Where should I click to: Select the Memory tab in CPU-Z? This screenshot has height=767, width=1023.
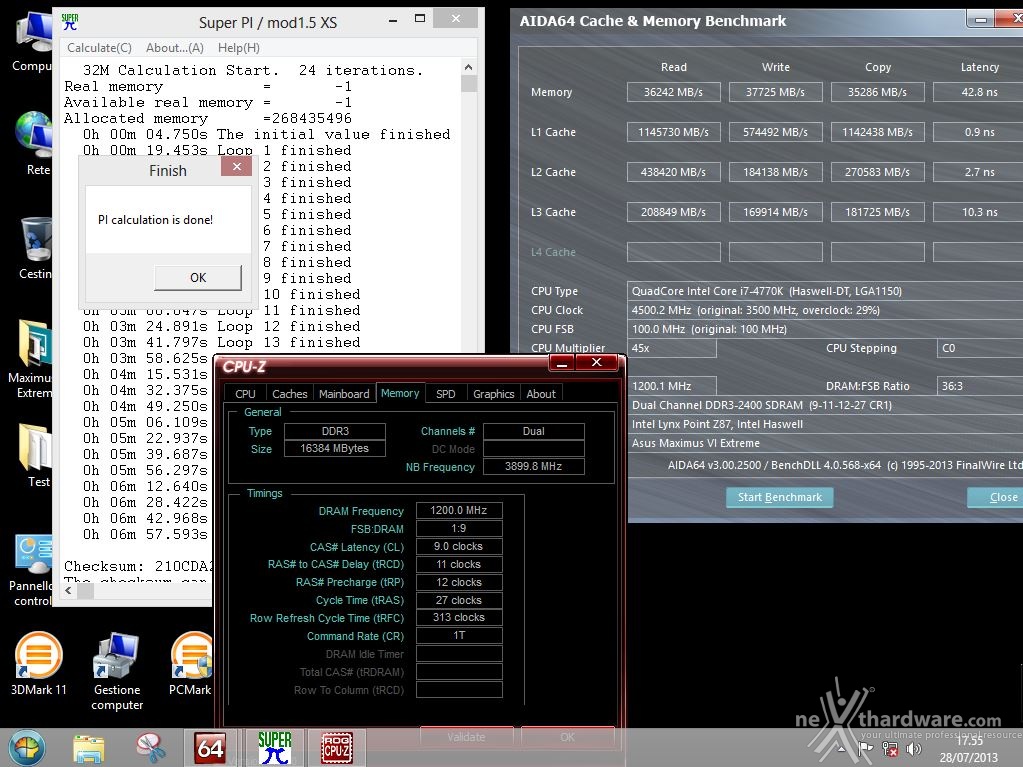click(400, 393)
